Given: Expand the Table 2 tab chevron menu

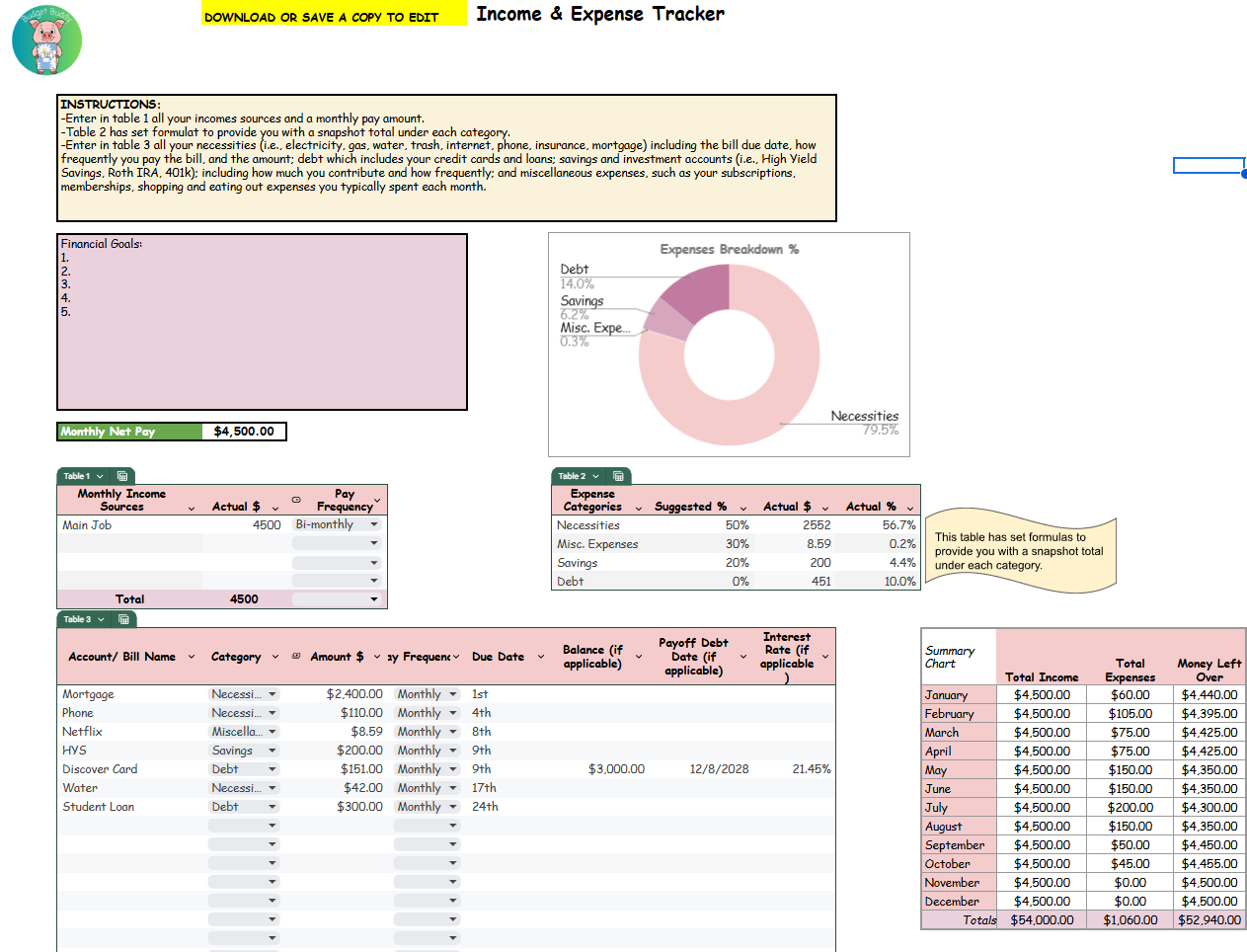Looking at the screenshot, I should (x=594, y=476).
